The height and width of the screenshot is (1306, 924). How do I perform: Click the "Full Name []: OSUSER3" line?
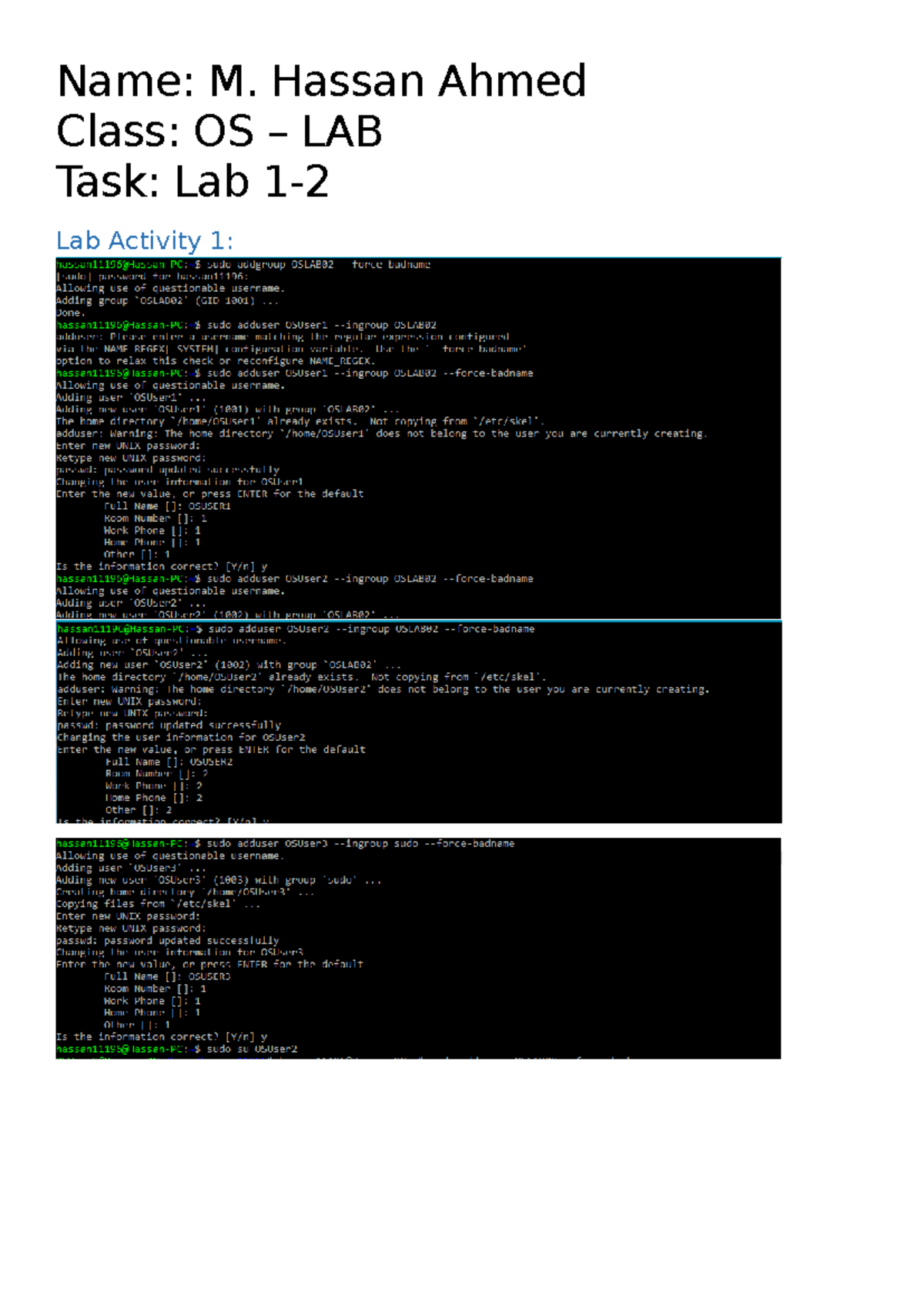coord(167,976)
